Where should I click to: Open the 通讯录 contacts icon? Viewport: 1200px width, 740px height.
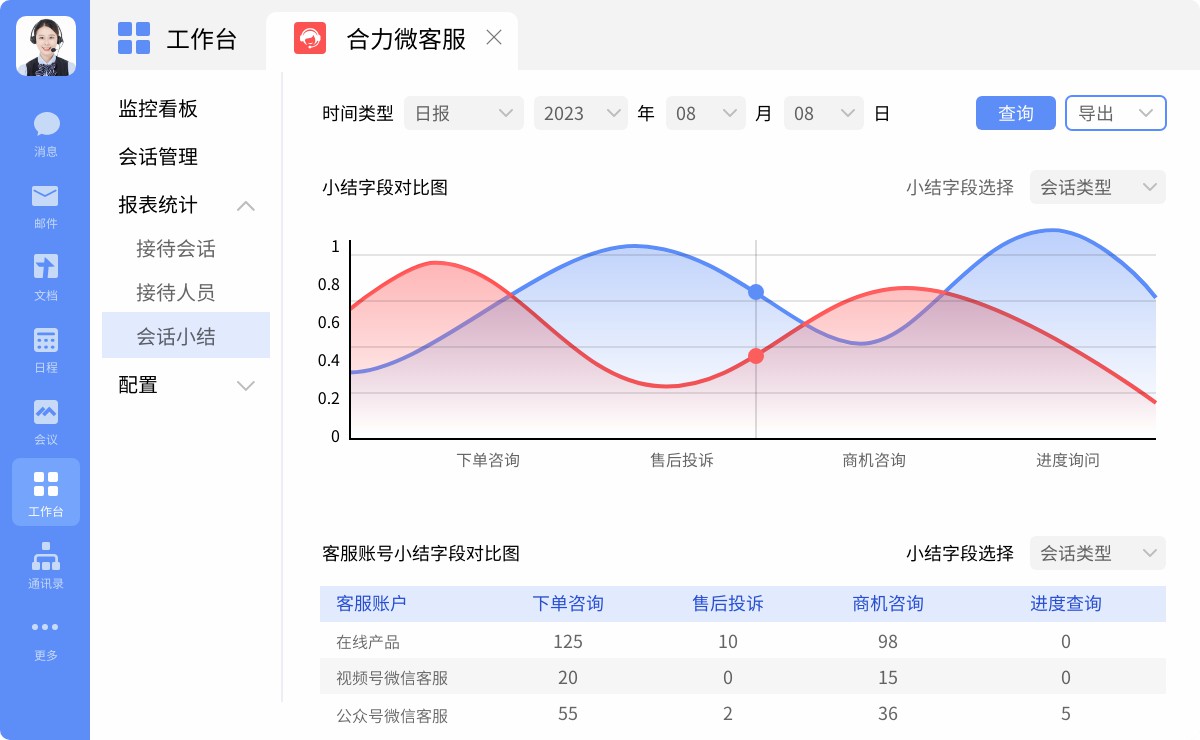click(46, 555)
